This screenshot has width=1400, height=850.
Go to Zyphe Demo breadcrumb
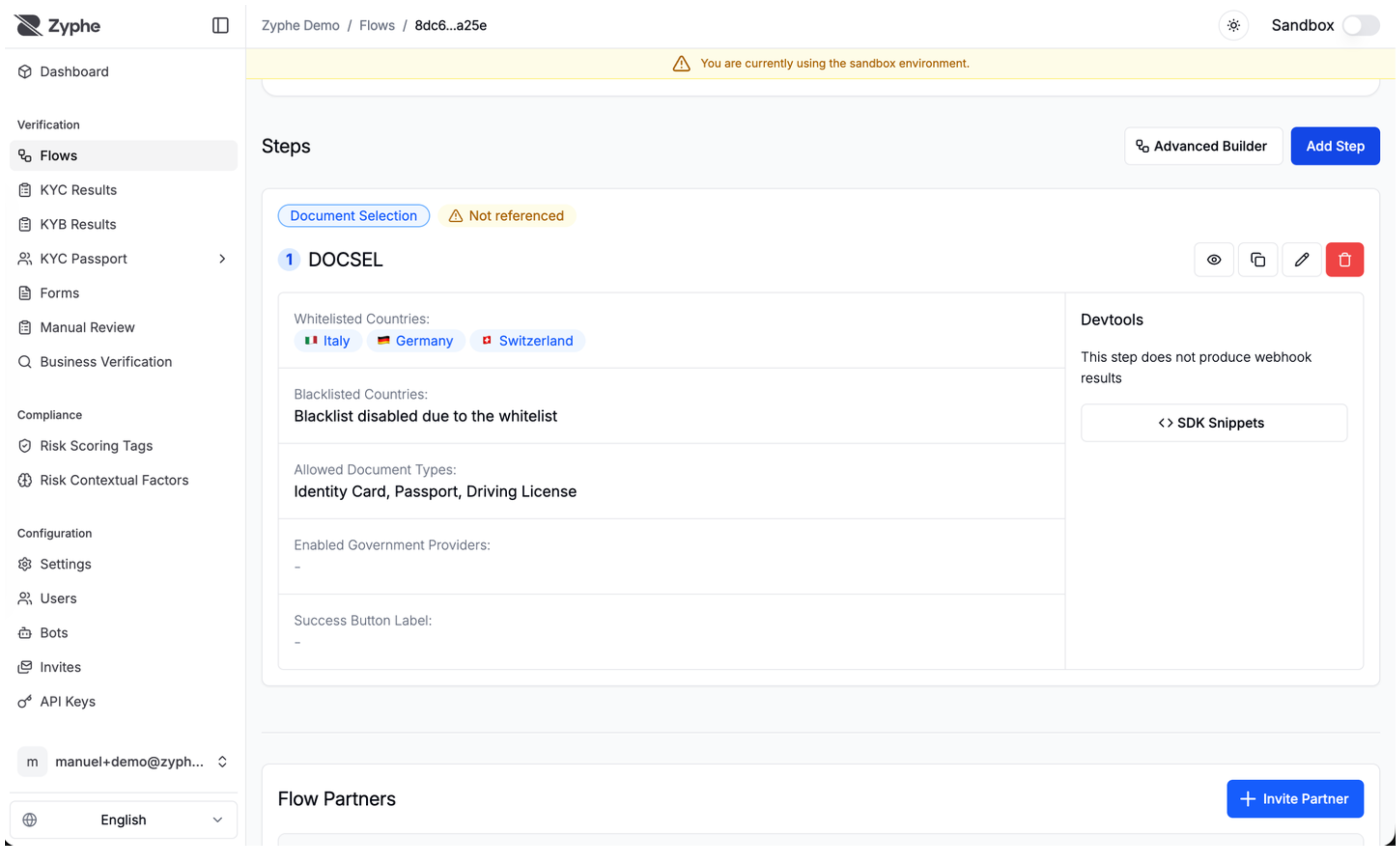click(300, 25)
